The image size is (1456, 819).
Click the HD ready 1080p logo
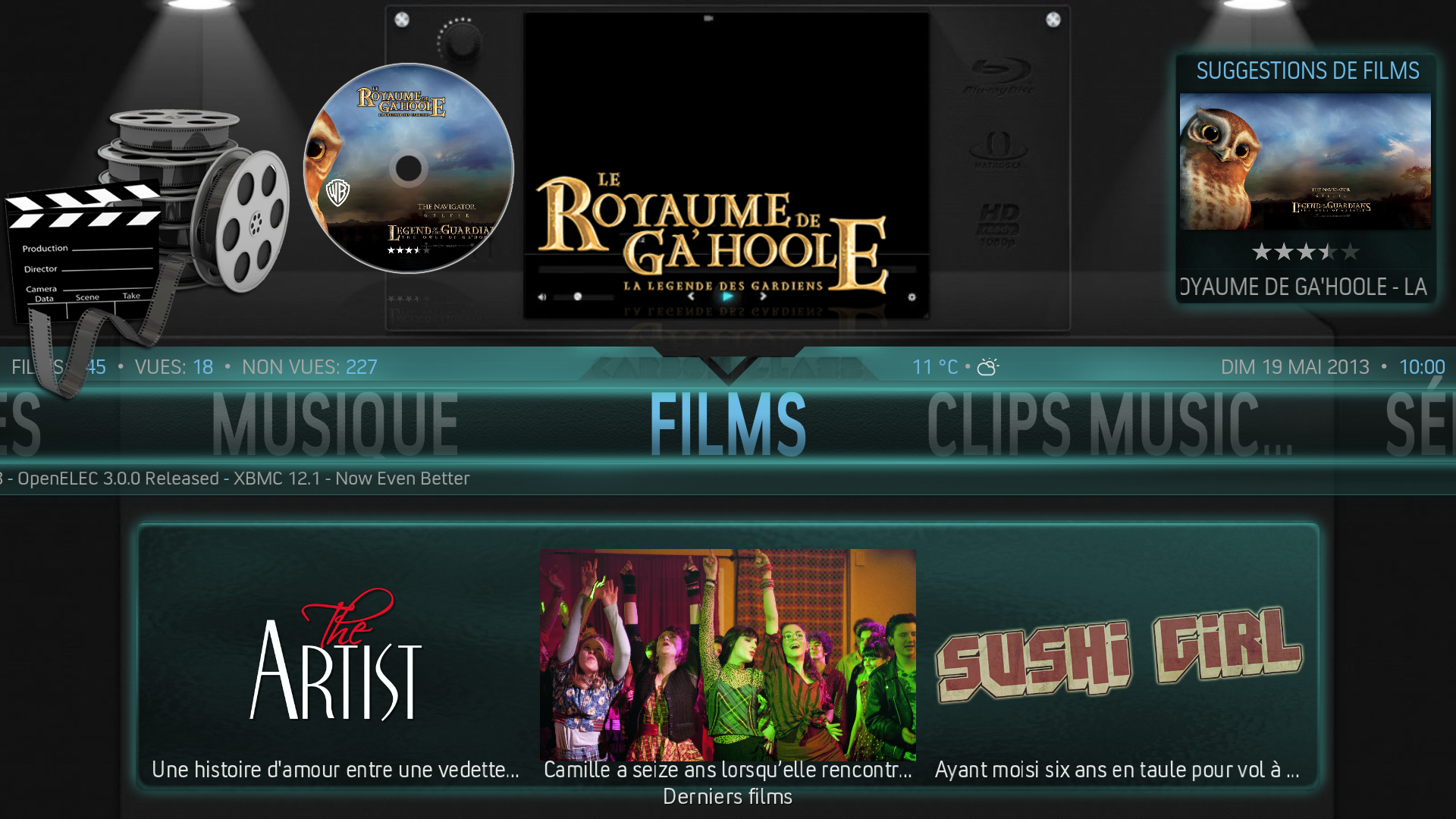(x=998, y=224)
